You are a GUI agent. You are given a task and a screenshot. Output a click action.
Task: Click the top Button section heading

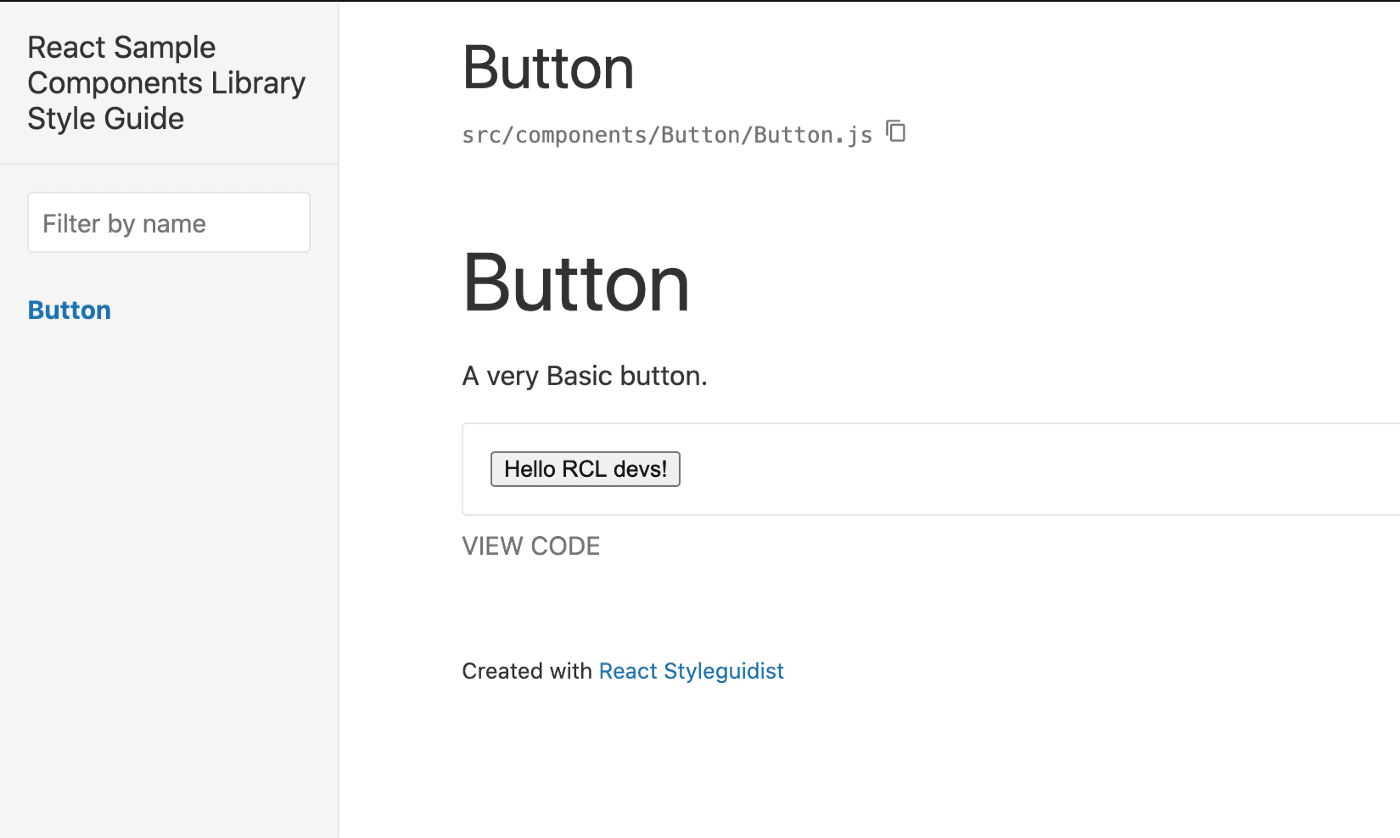coord(548,68)
